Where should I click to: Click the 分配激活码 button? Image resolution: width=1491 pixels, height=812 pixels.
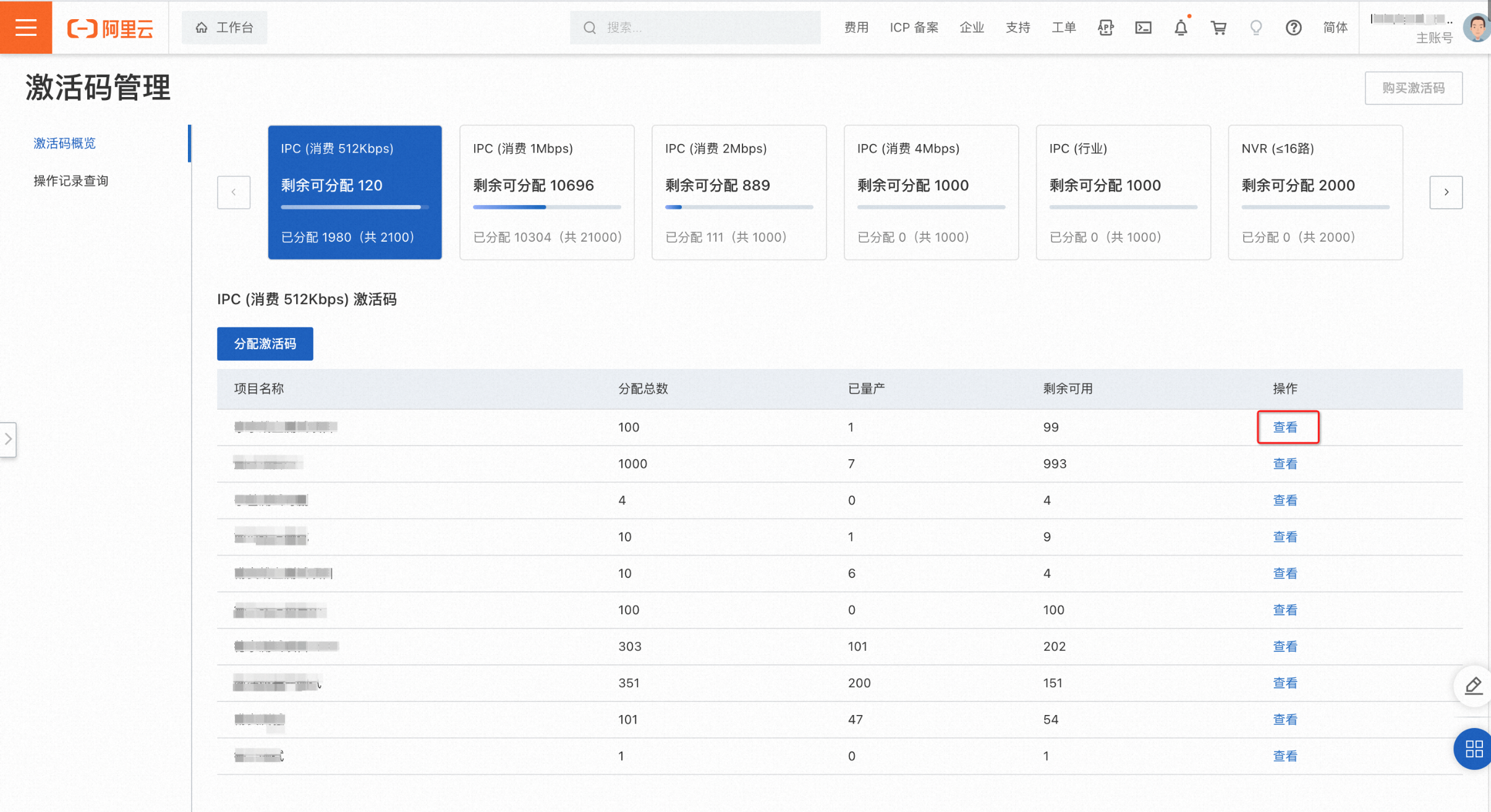tap(265, 344)
